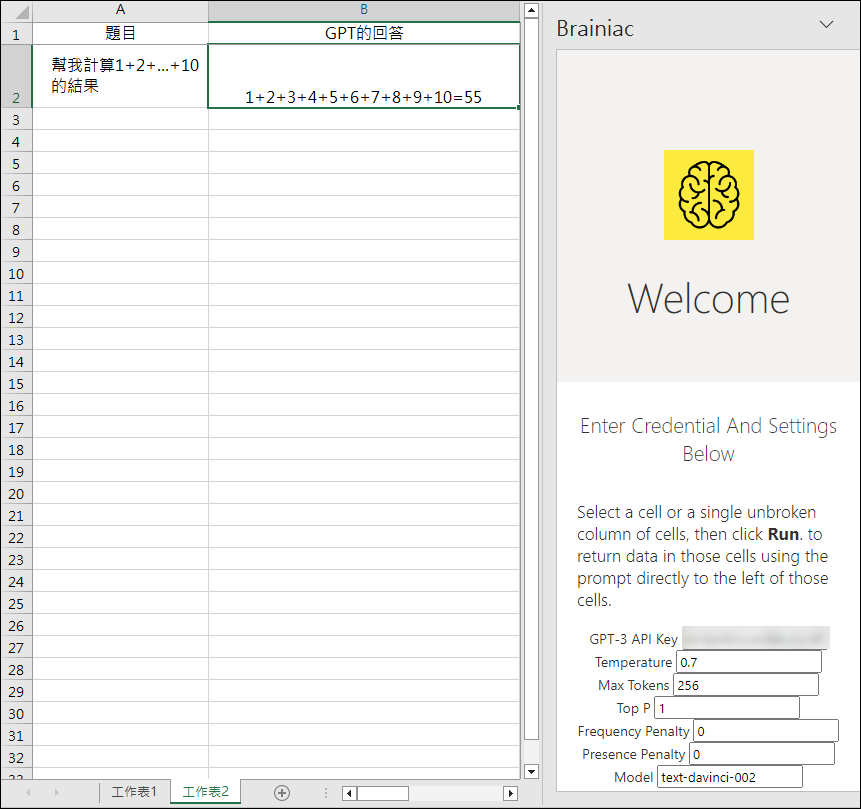861x809 pixels.
Task: Select row 1 header
Action: pos(16,34)
